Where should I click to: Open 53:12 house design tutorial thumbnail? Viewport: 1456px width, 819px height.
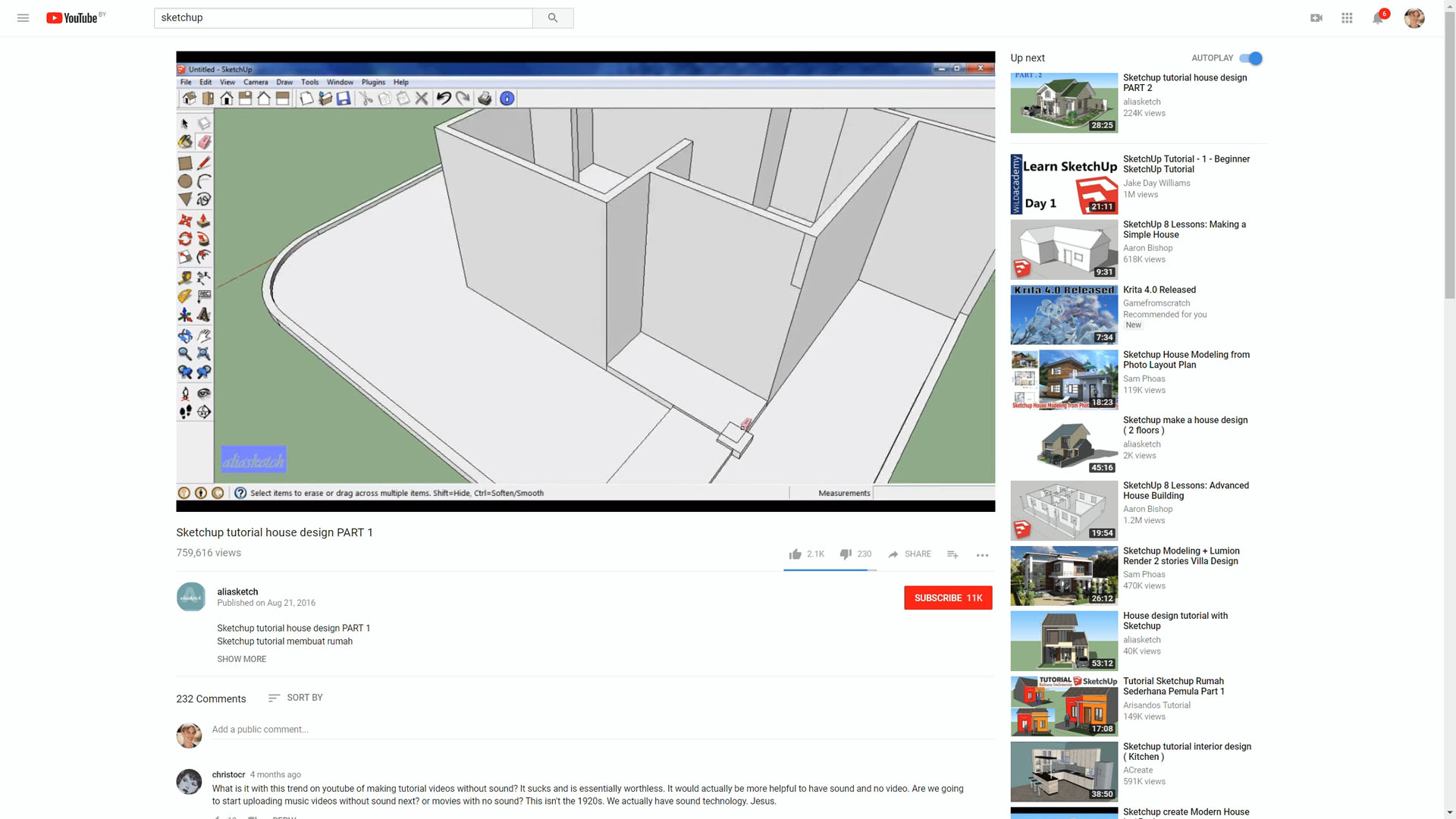pos(1064,641)
